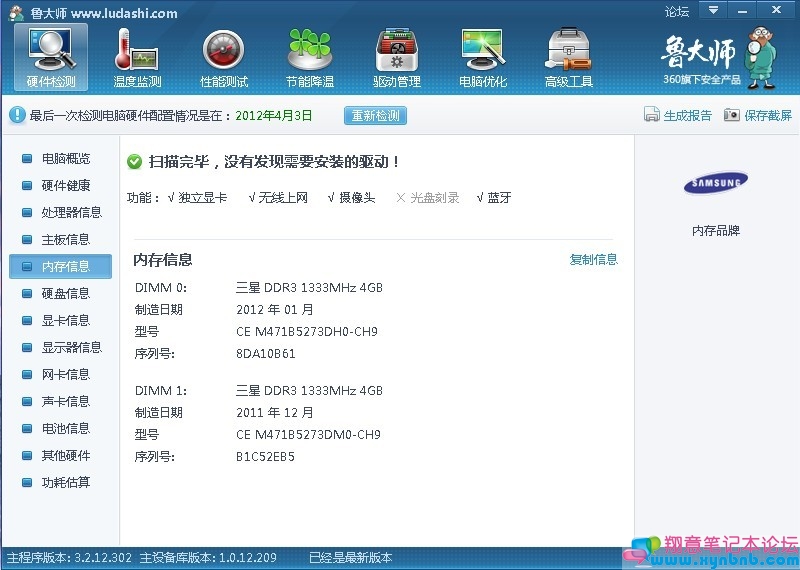Click DIMM 1 model CE M471B5273DM0-CH9

tap(308, 435)
